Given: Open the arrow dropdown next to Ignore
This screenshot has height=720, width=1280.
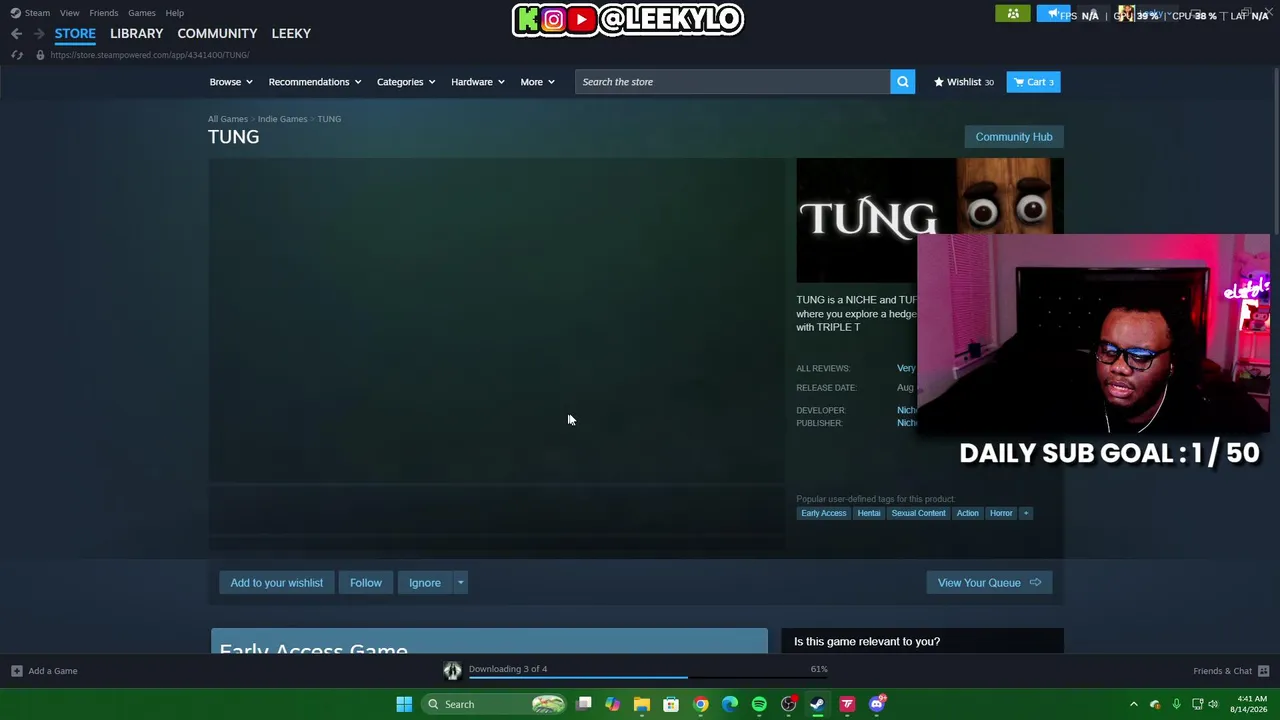Looking at the screenshot, I should pyautogui.click(x=461, y=583).
